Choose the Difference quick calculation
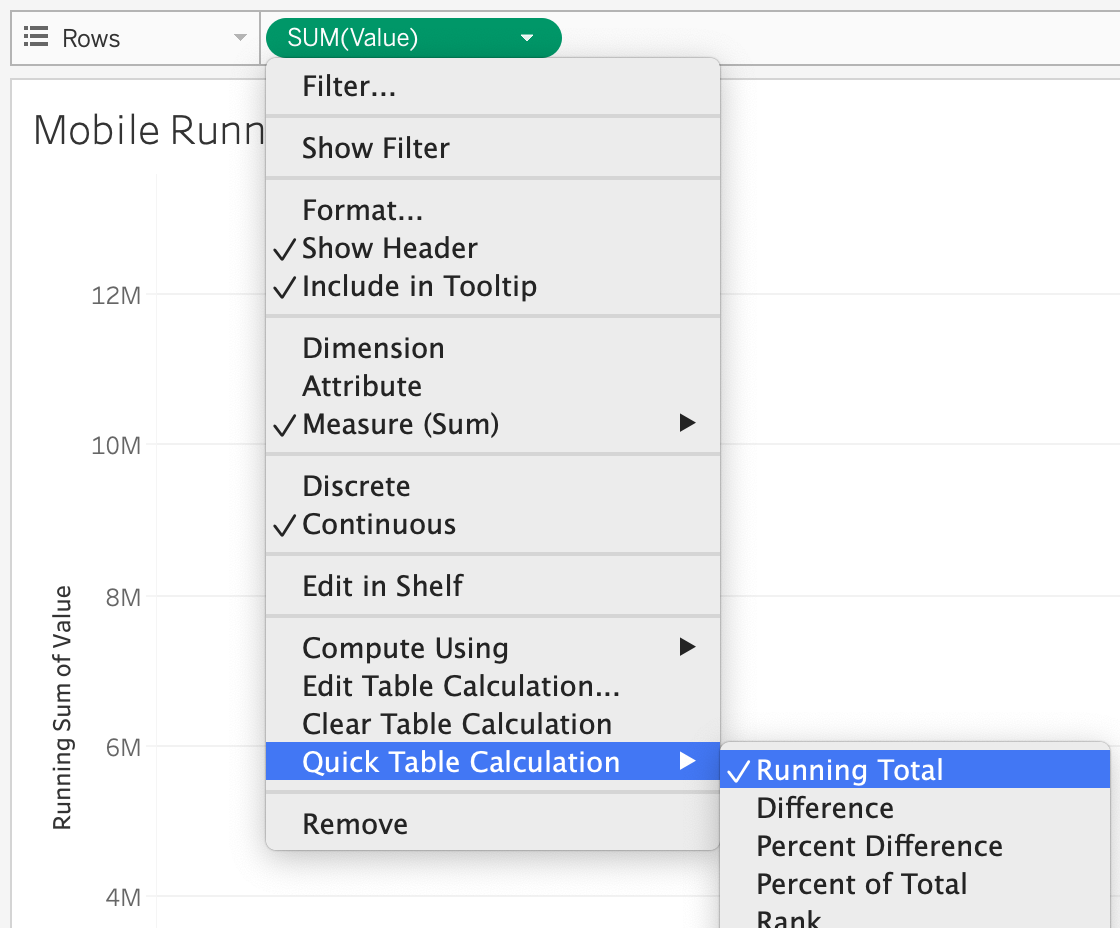 tap(915, 808)
